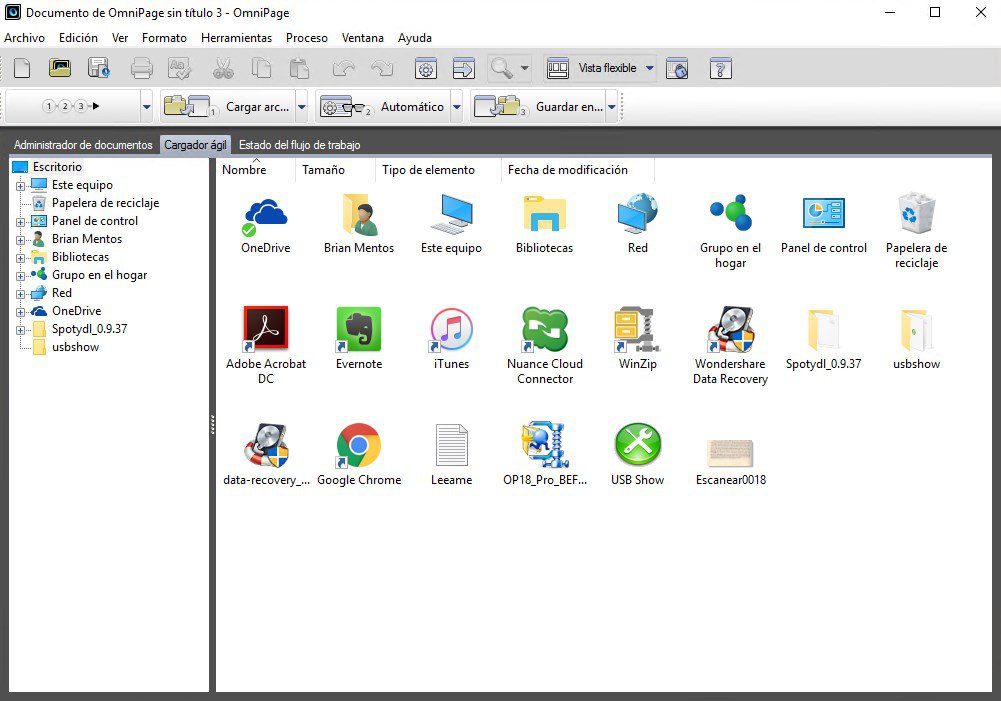
Task: Open the workflow options gear icon
Action: coord(427,68)
